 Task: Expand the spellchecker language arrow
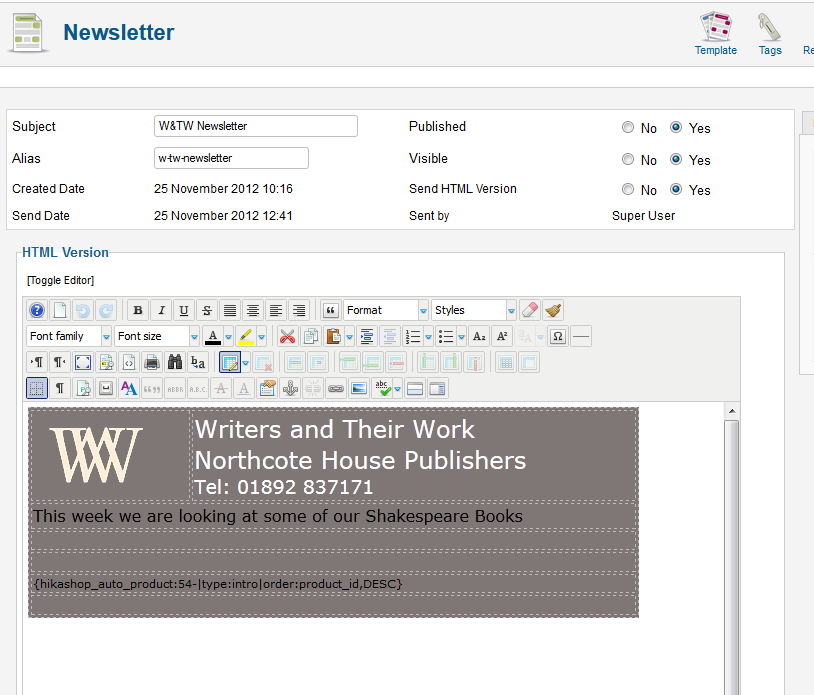pos(398,389)
